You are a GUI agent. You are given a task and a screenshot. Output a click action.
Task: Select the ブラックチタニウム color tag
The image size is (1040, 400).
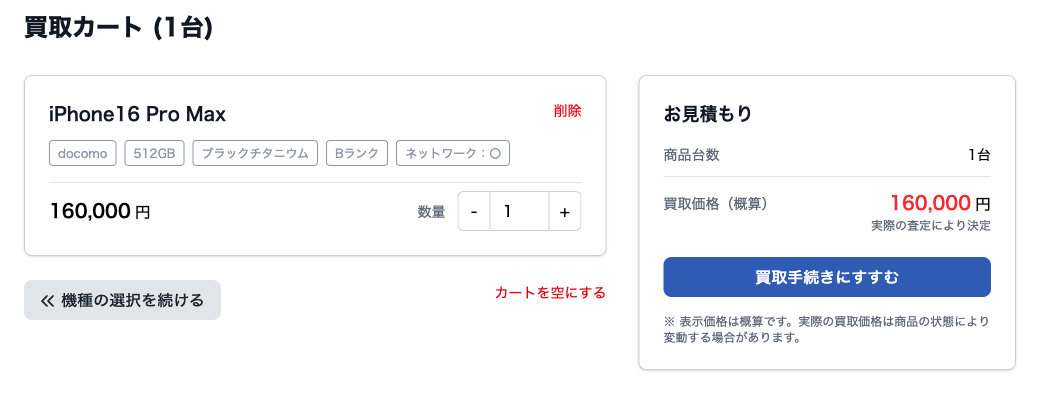[x=255, y=153]
